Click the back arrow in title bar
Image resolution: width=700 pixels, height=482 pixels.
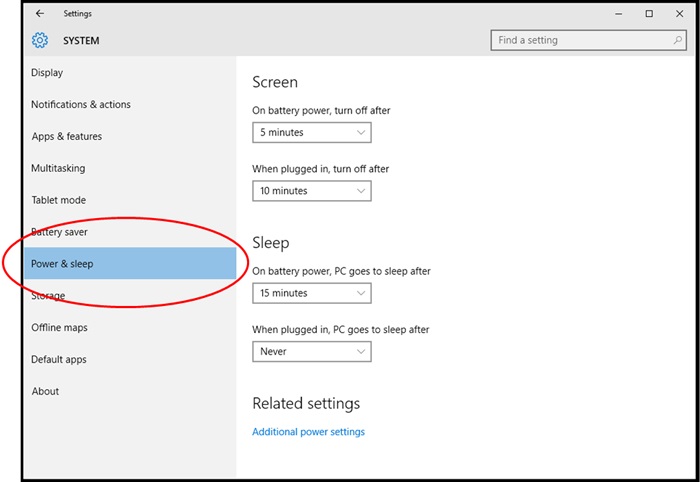[39, 14]
